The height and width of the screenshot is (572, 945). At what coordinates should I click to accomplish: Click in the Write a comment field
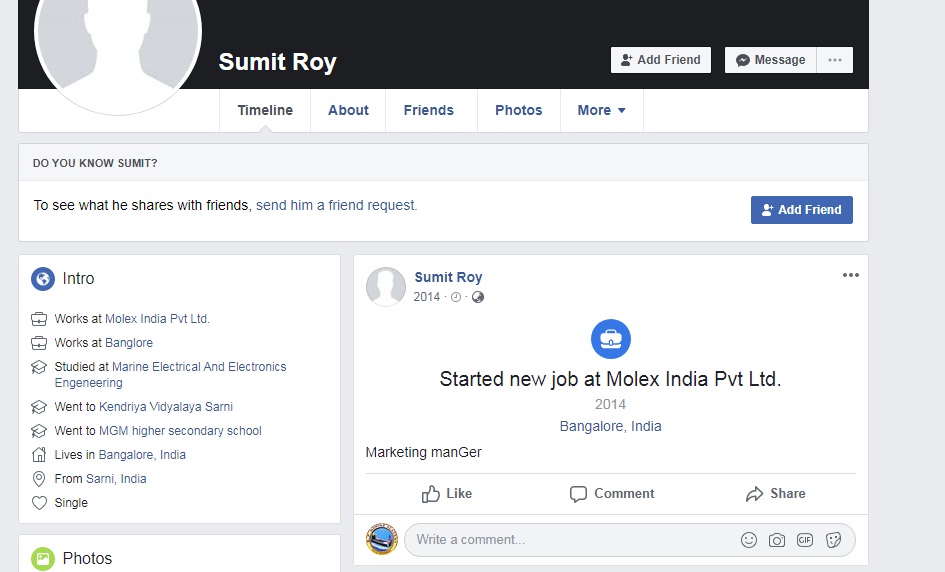[570, 540]
